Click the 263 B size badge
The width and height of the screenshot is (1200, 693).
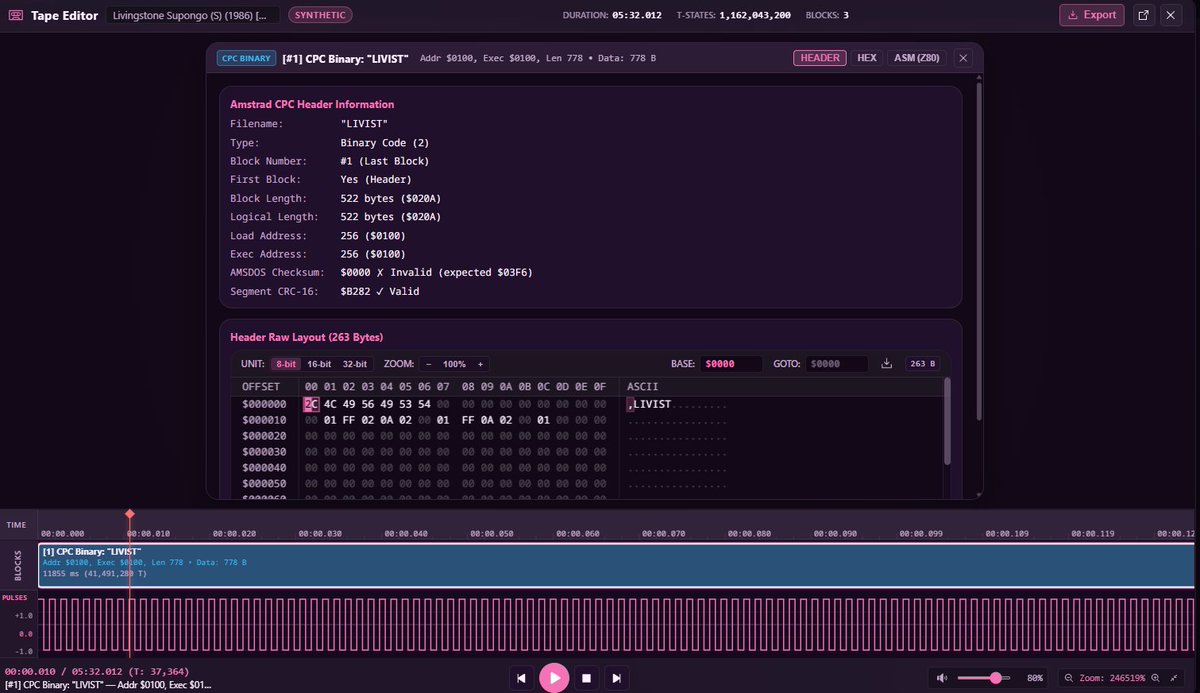[922, 364]
